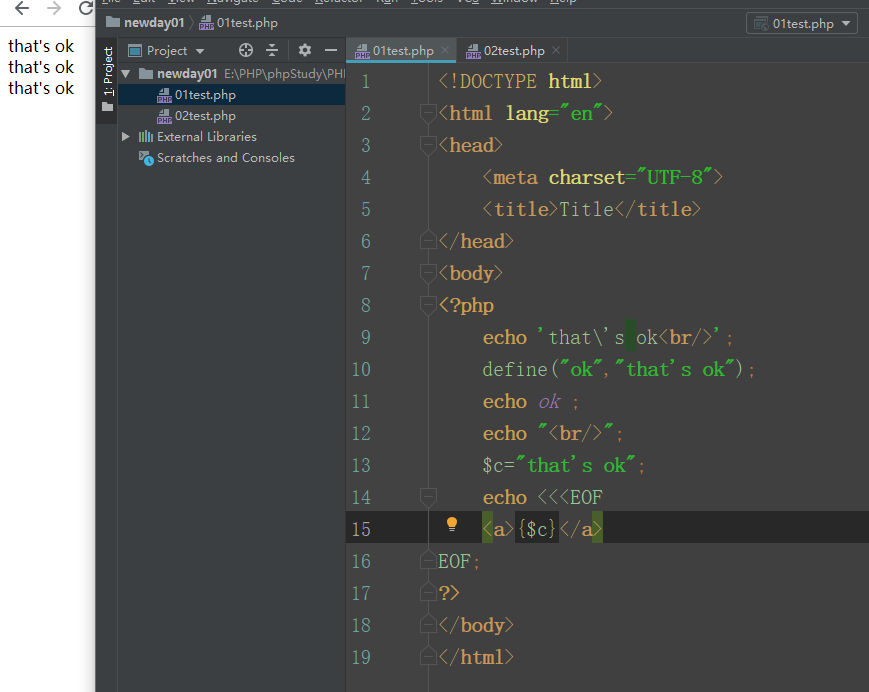Click the intention lightbulb on line 15

tap(452, 524)
